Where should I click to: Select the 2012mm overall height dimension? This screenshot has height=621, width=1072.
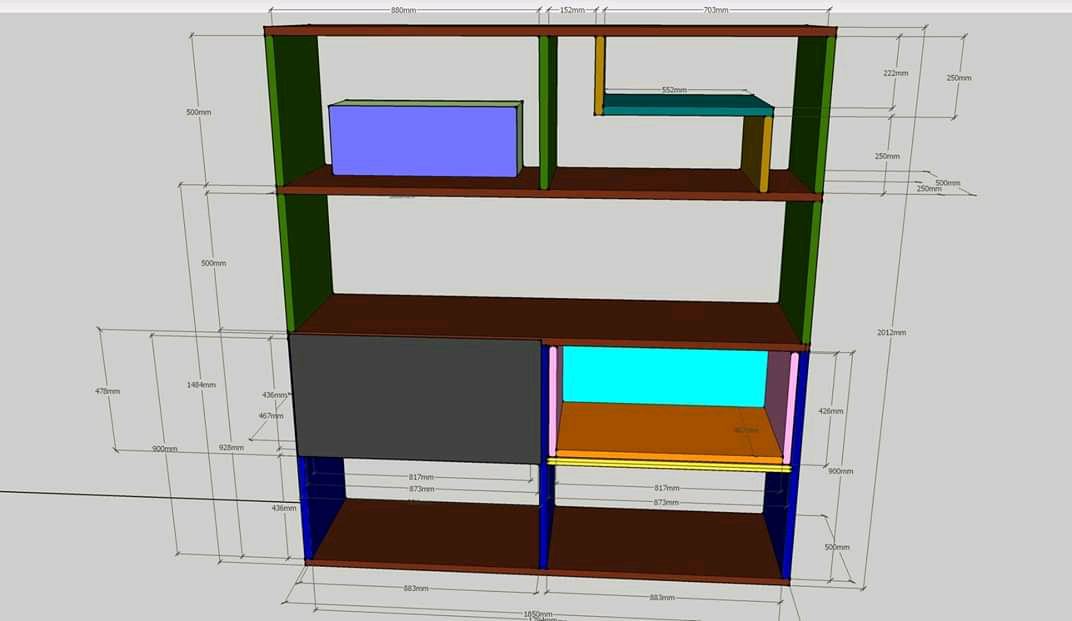pos(892,332)
